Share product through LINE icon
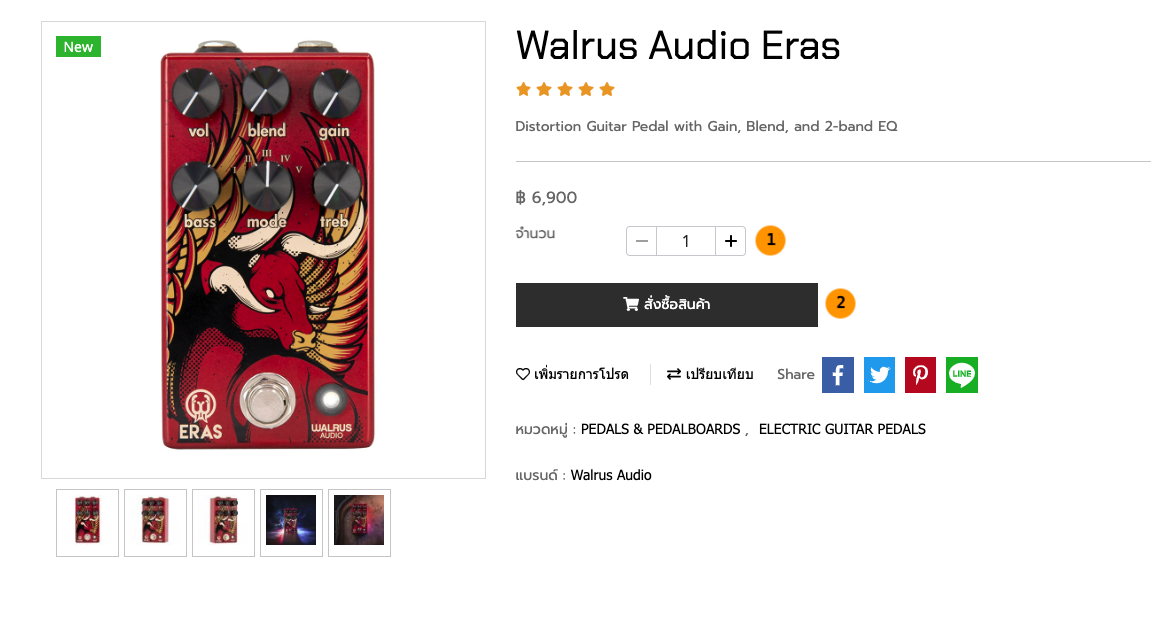The width and height of the screenshot is (1175, 627). [961, 375]
